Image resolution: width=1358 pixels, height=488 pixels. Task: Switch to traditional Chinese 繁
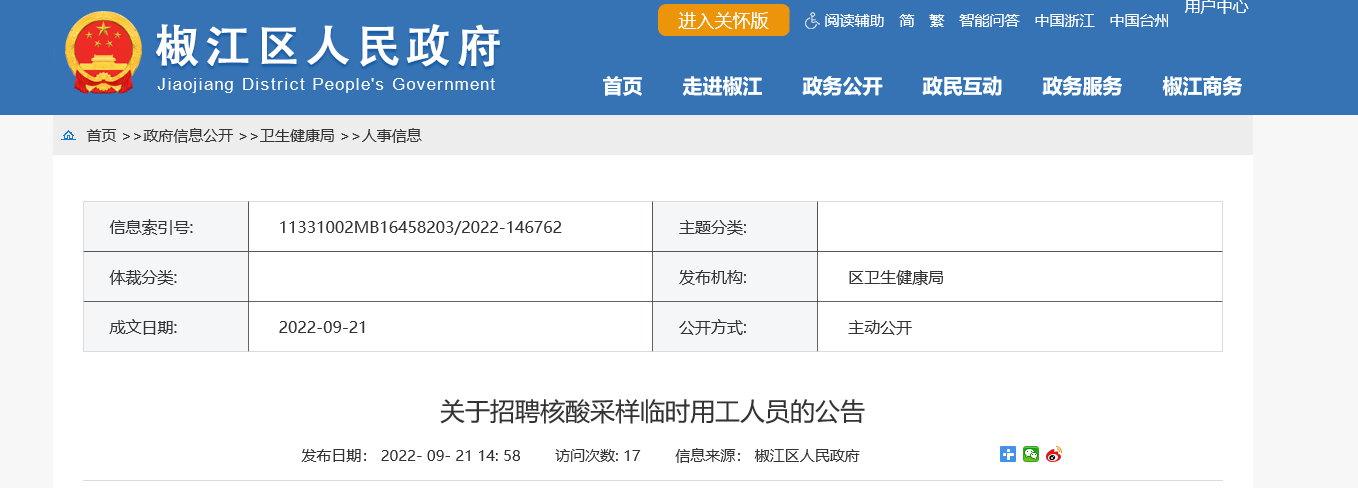(x=936, y=20)
